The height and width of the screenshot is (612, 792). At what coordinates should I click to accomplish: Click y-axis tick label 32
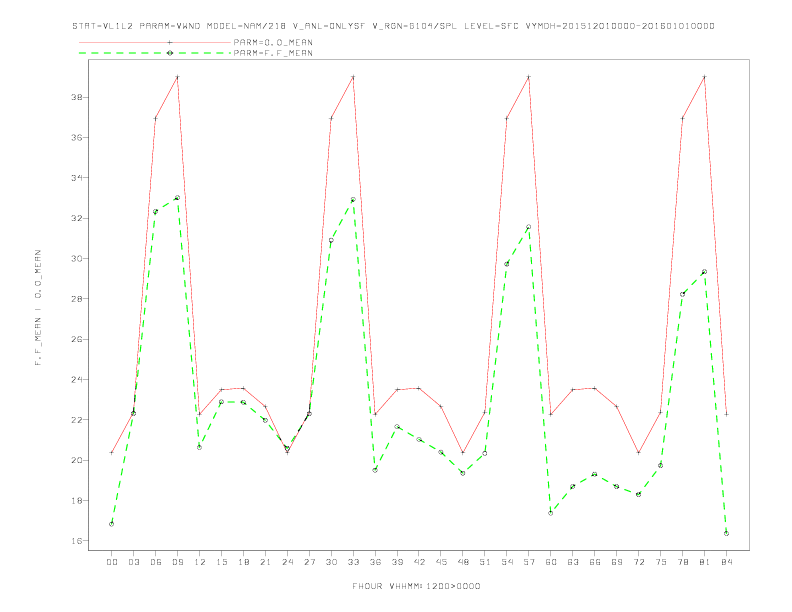[77, 218]
